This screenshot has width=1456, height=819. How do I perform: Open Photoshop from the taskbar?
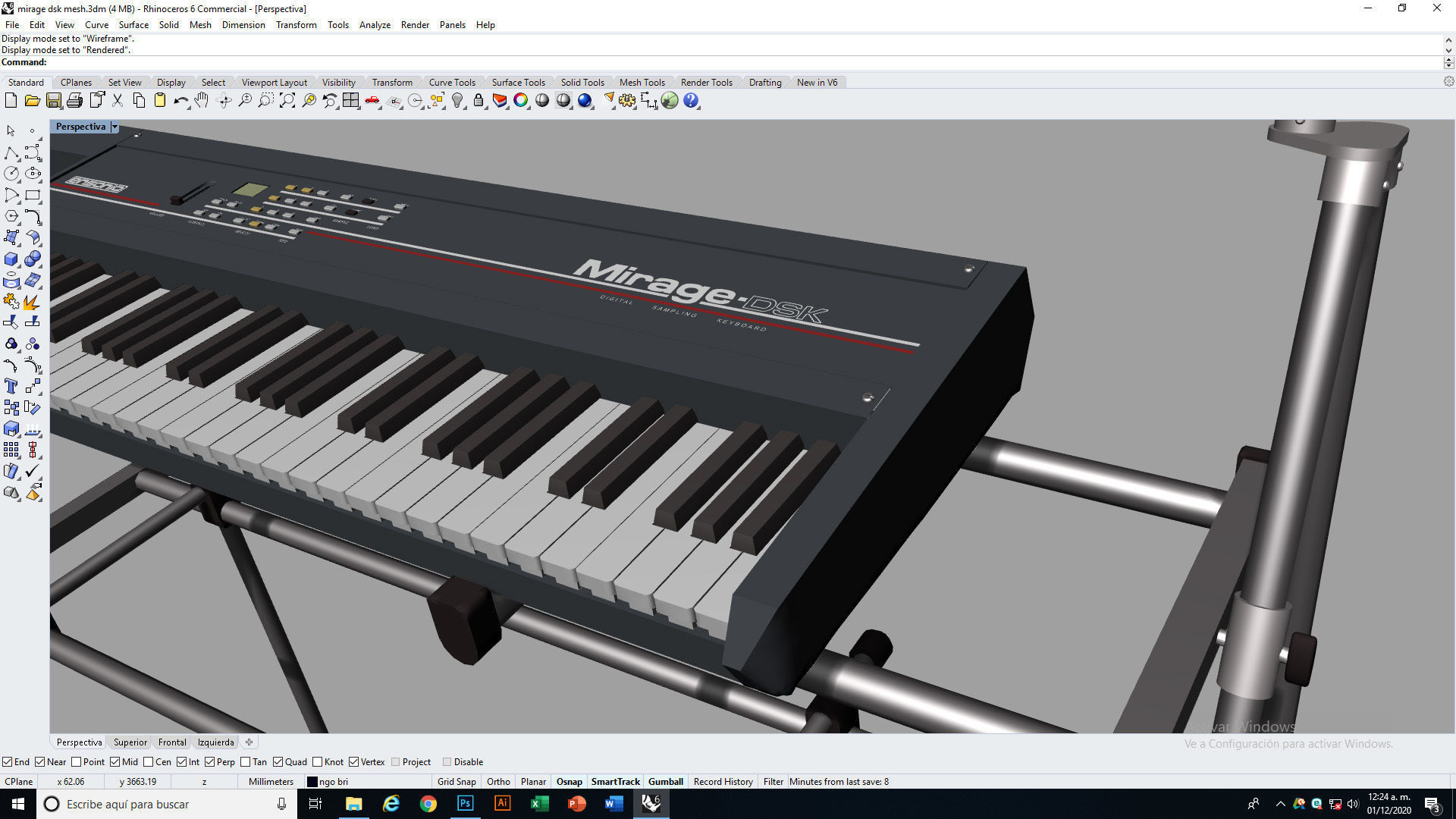coord(466,804)
